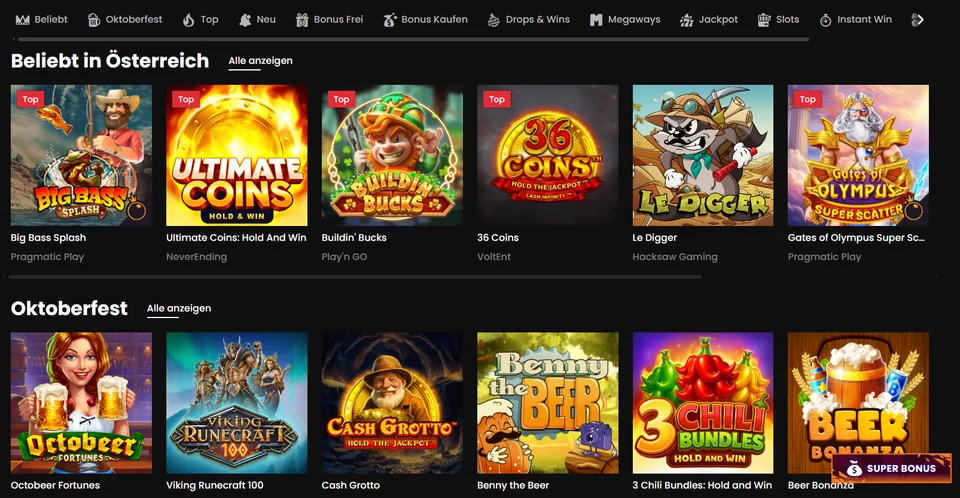Open the Beliebt category tab

pos(42,20)
